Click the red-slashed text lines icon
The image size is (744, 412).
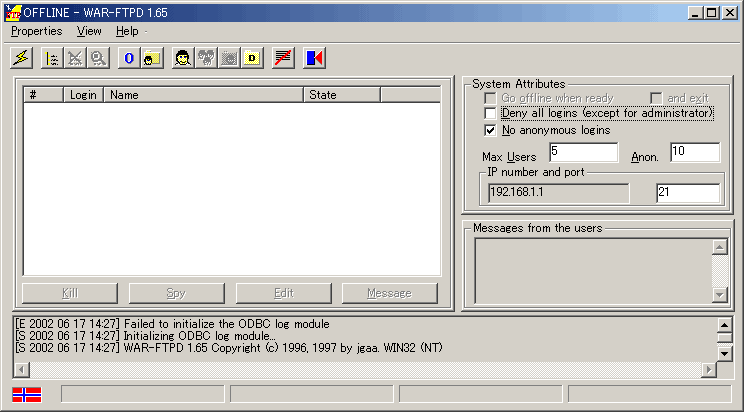283,58
